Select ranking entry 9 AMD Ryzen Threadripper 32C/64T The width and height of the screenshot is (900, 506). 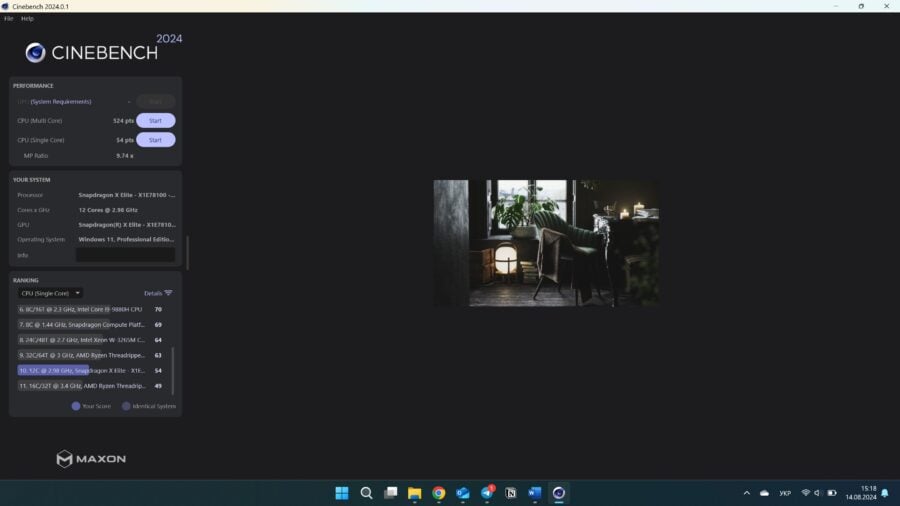(90, 355)
